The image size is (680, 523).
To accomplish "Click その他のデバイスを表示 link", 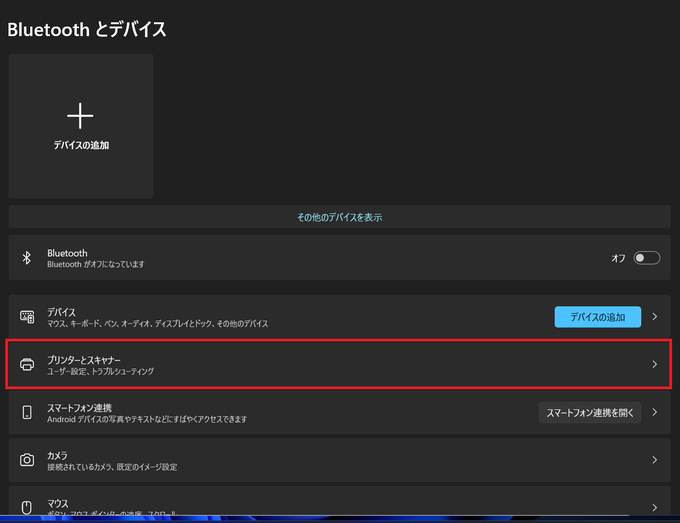I will point(340,217).
